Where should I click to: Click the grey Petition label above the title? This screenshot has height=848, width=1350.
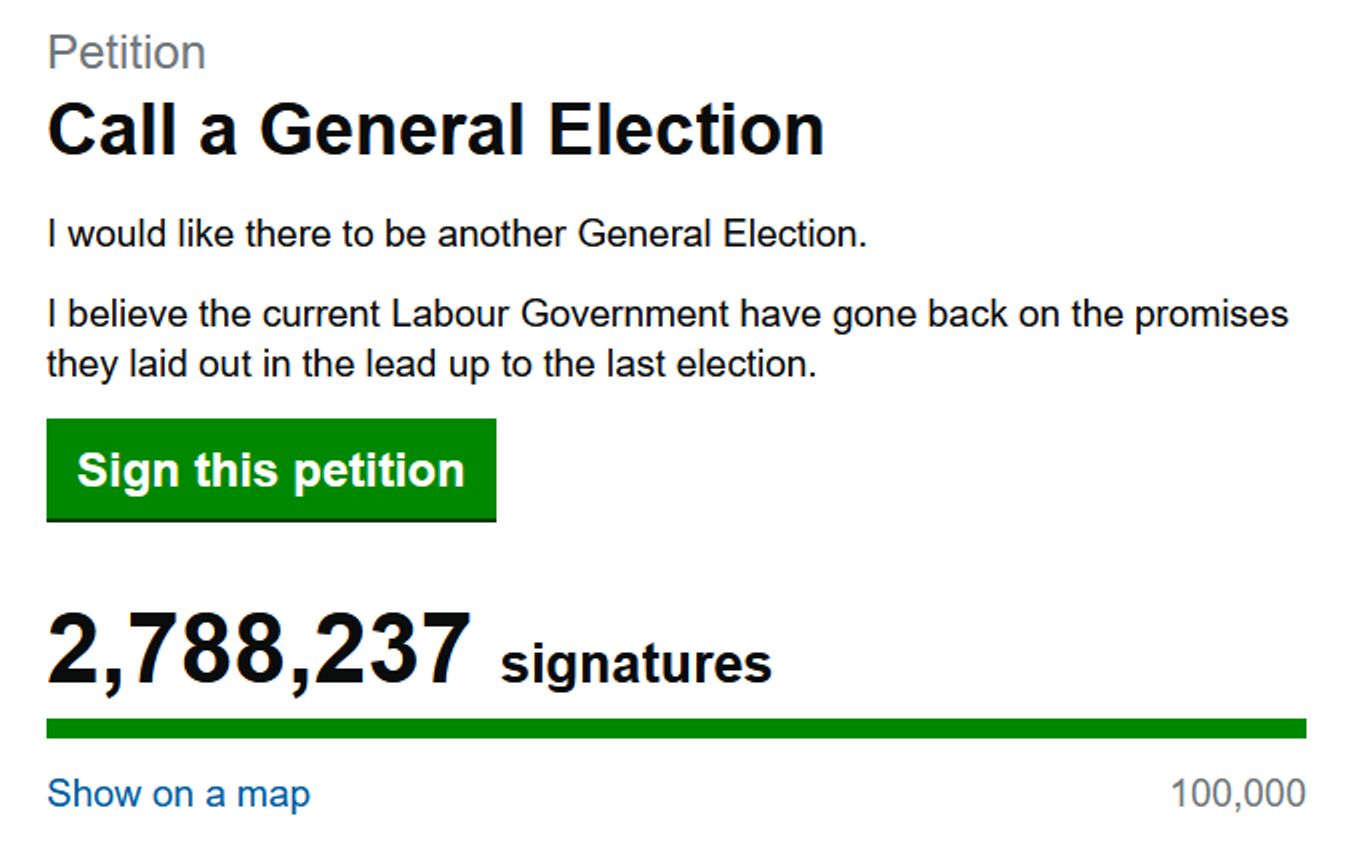pos(126,52)
